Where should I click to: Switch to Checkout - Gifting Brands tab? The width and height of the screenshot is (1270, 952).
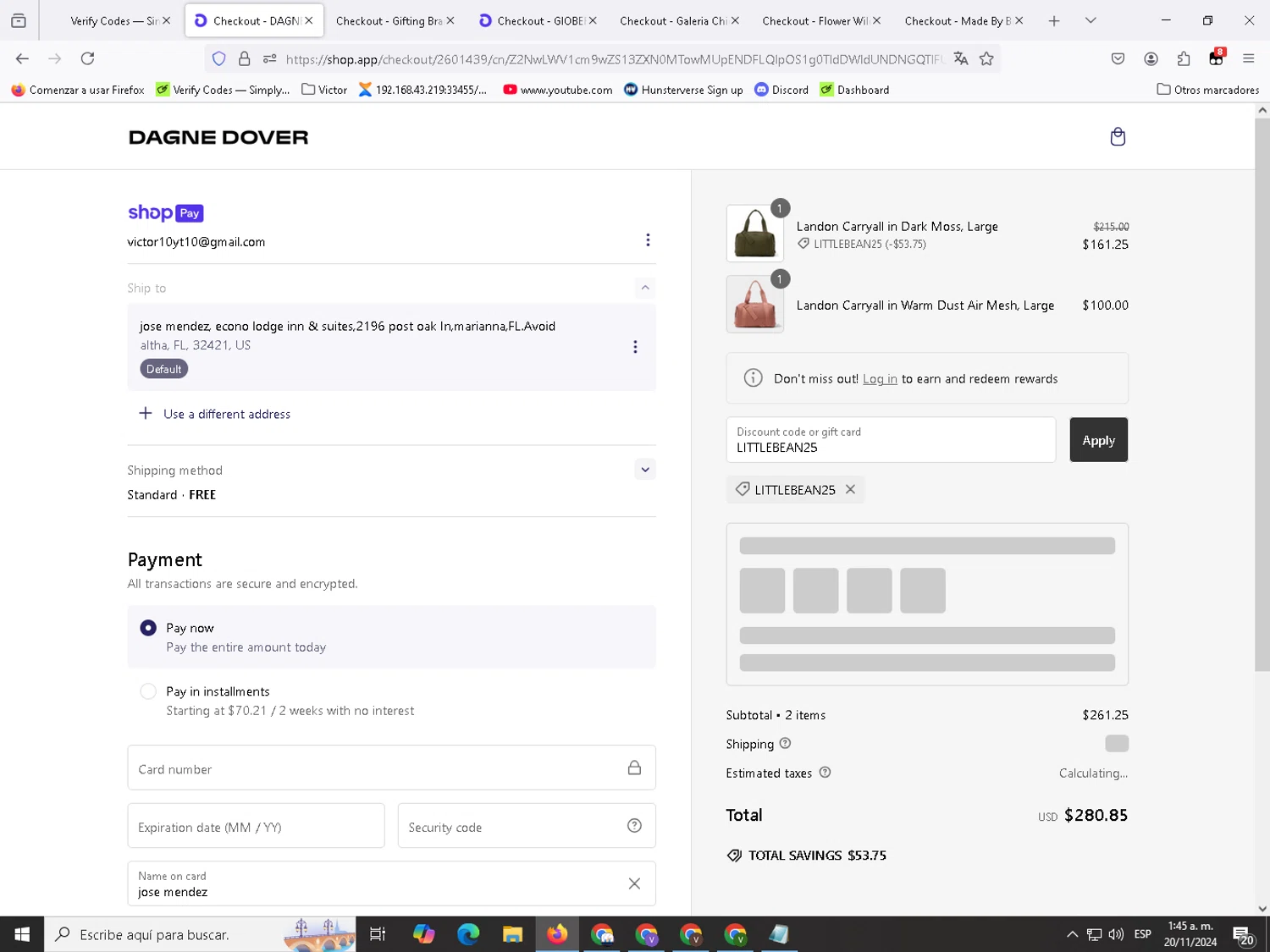click(388, 20)
